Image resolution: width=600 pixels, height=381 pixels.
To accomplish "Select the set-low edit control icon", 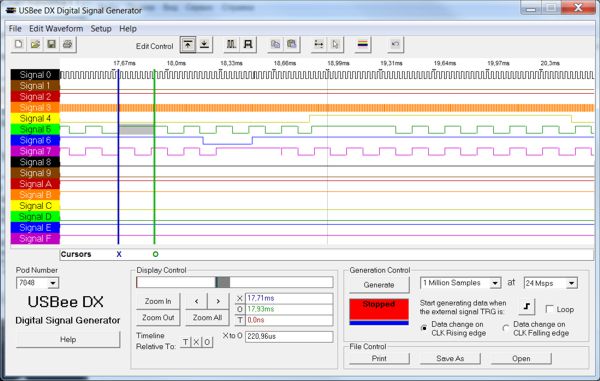I will [x=204, y=45].
